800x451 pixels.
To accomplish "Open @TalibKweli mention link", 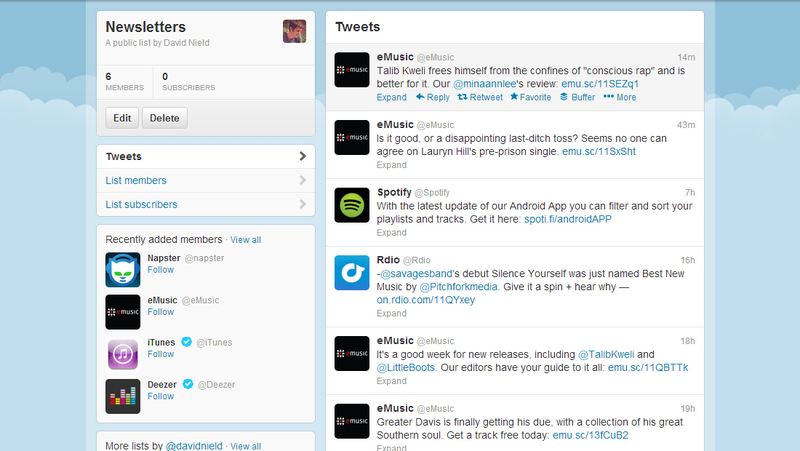I will pos(606,355).
